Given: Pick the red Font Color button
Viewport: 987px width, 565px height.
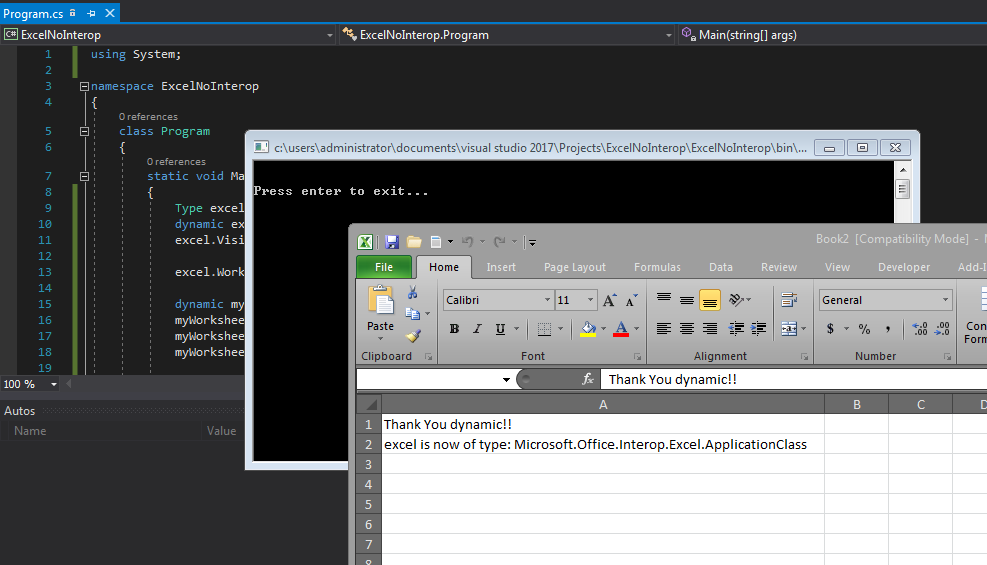Looking at the screenshot, I should (x=621, y=328).
